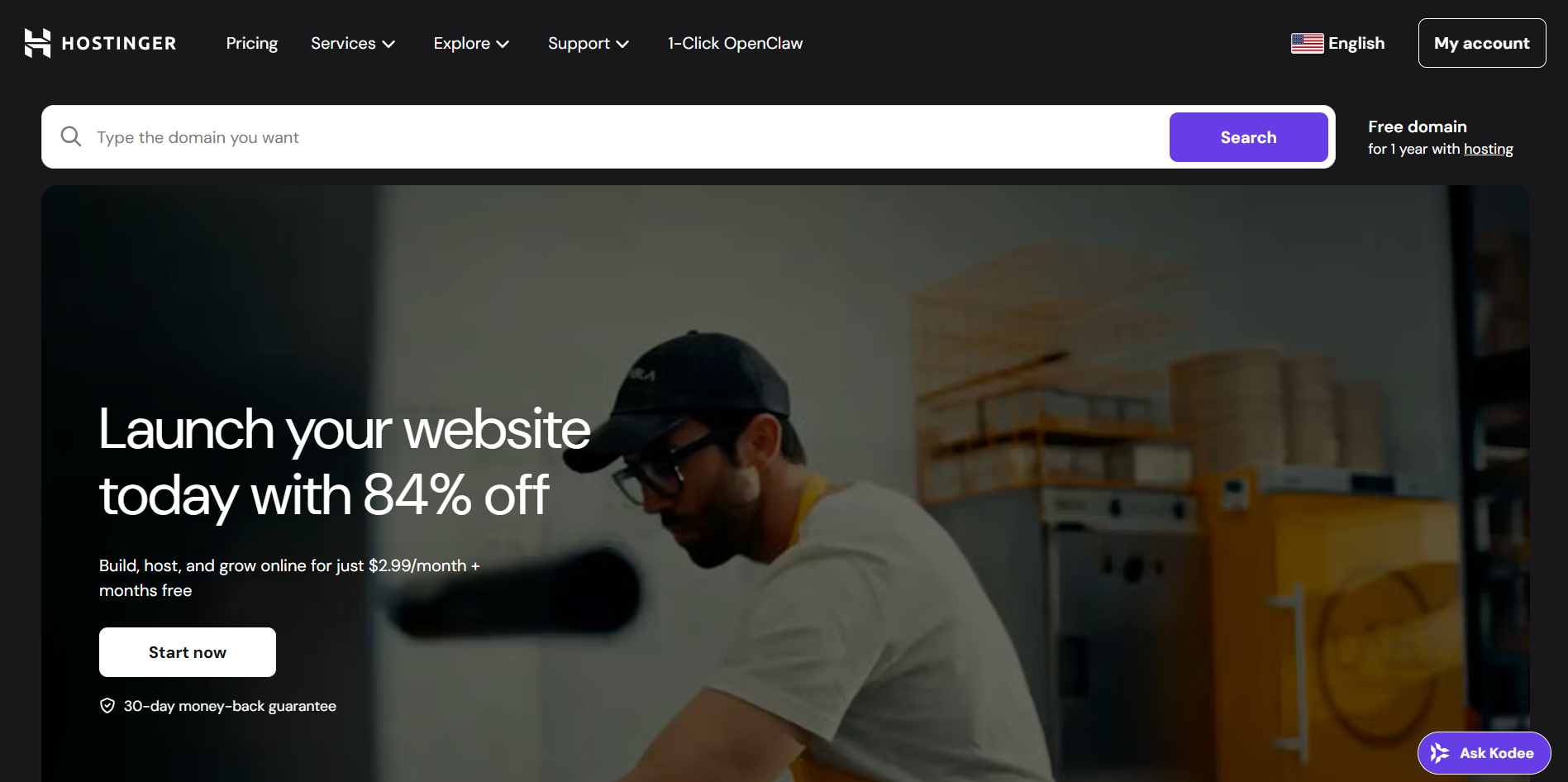Expand the Services dropdown chevron

point(388,44)
